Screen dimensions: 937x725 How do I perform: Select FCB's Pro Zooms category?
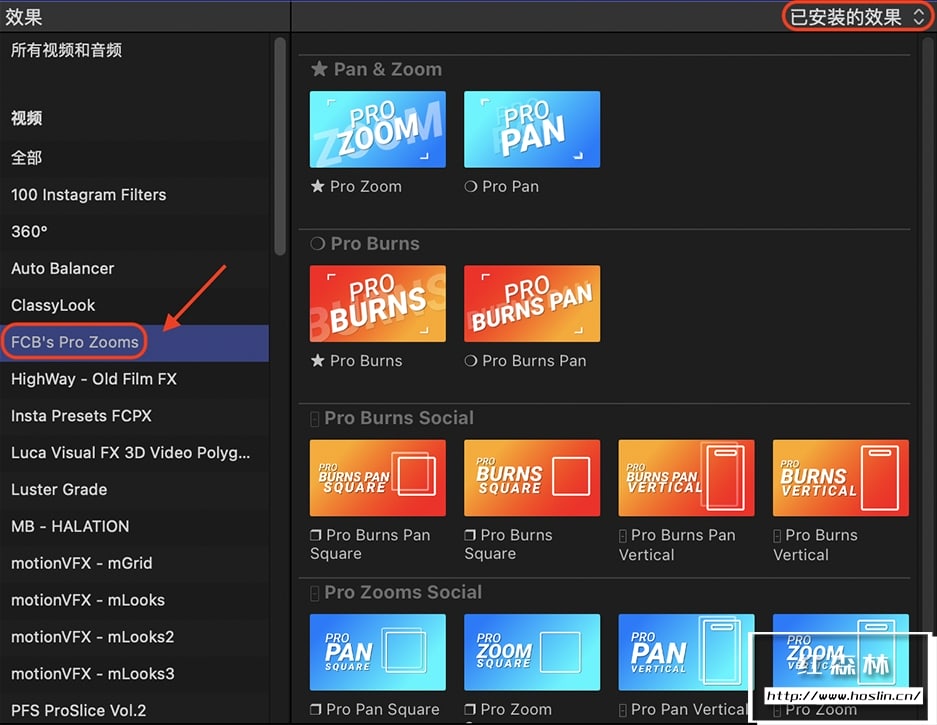[x=134, y=342]
